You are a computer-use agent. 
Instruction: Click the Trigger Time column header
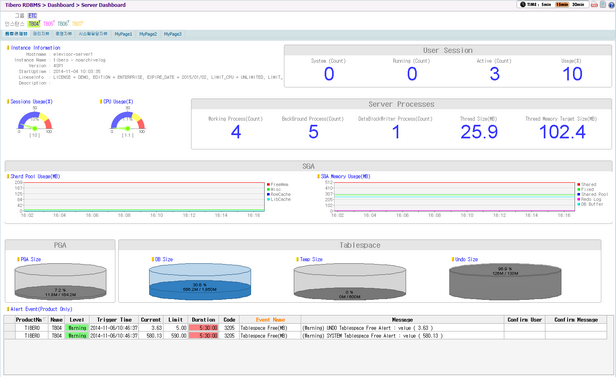[x=114, y=320]
